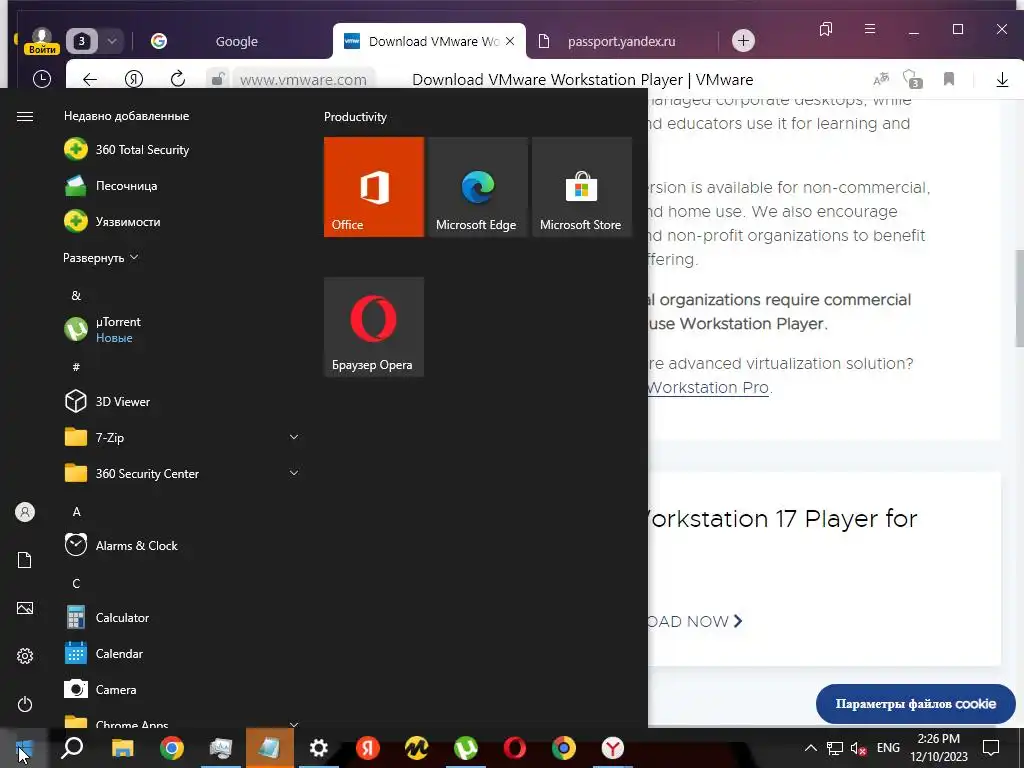Jump to letter A section header
This screenshot has width=1024, height=768.
[76, 511]
